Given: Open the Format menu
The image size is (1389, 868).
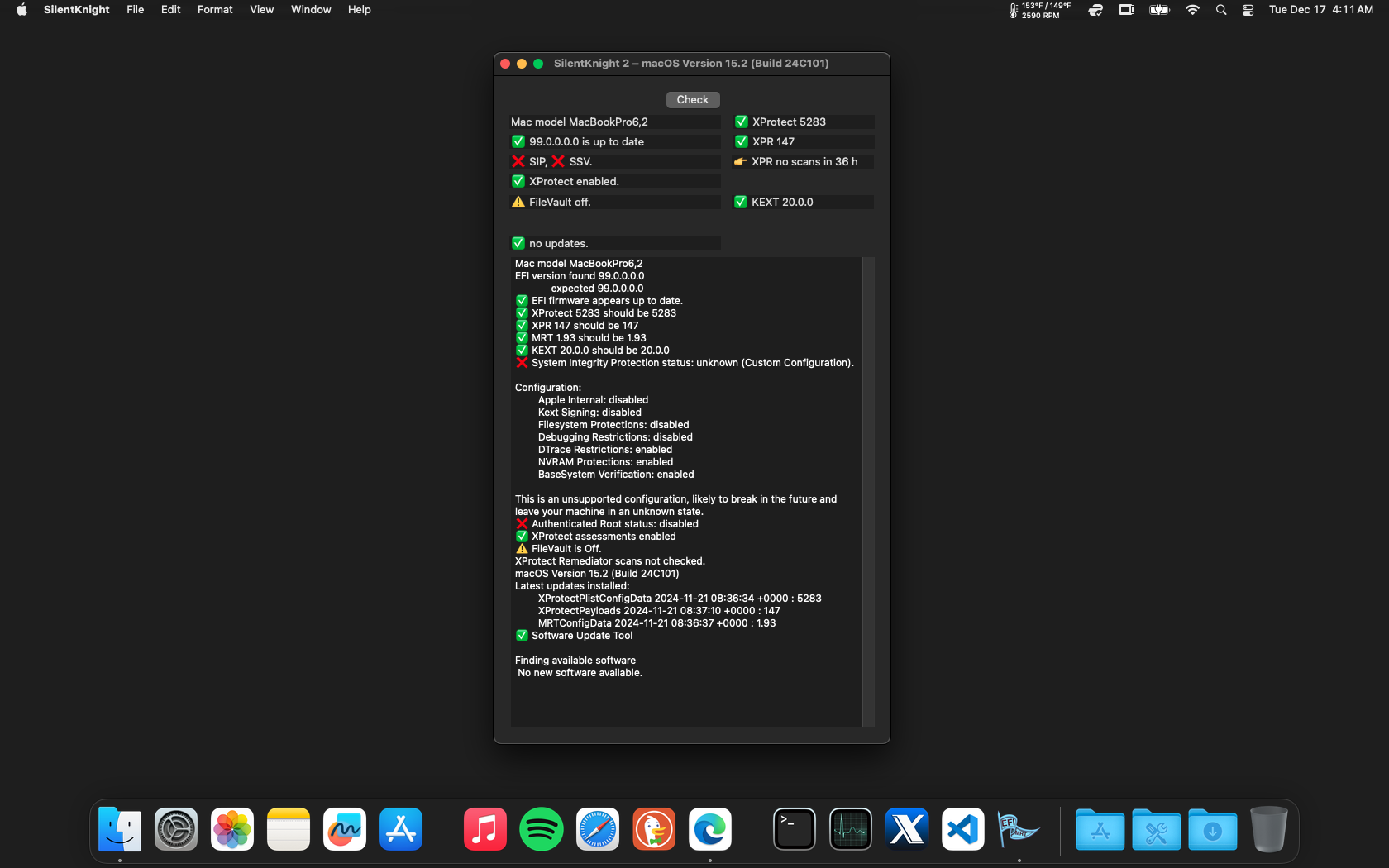Looking at the screenshot, I should pyautogui.click(x=215, y=10).
